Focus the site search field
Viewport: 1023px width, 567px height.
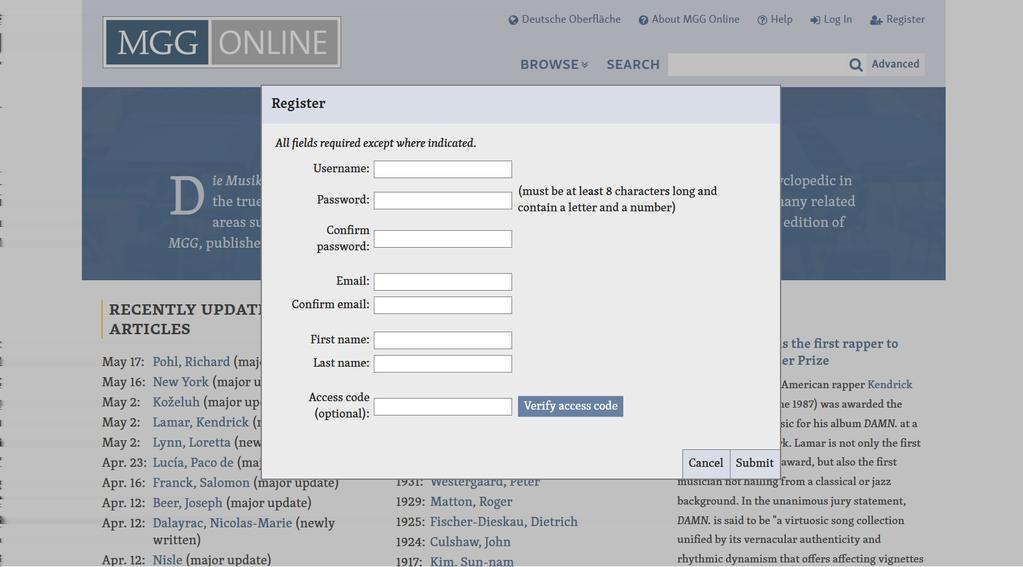click(x=757, y=65)
